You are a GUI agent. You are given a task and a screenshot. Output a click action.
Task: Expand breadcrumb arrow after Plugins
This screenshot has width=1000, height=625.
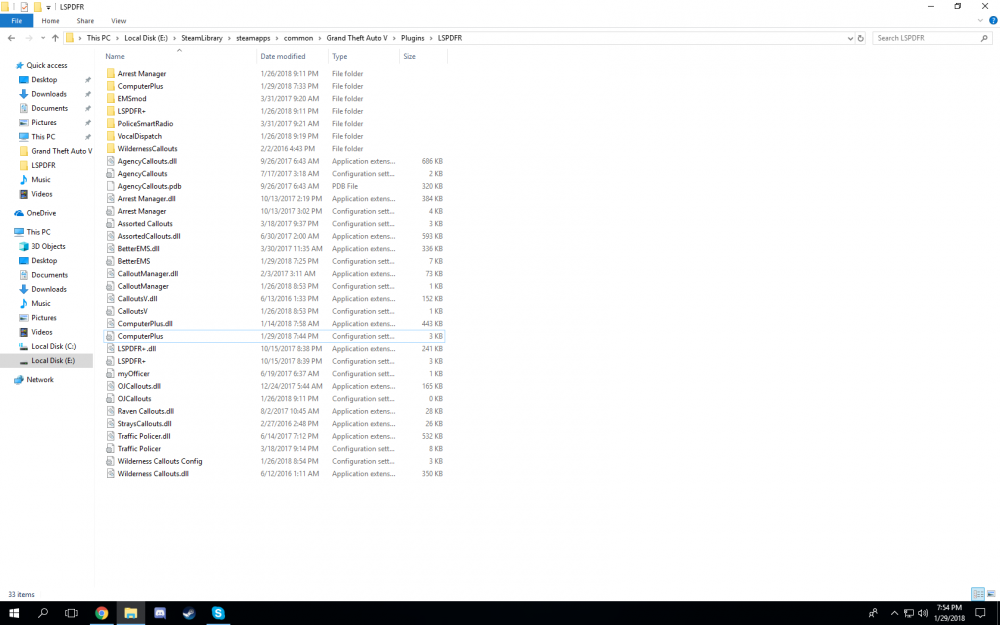point(430,38)
